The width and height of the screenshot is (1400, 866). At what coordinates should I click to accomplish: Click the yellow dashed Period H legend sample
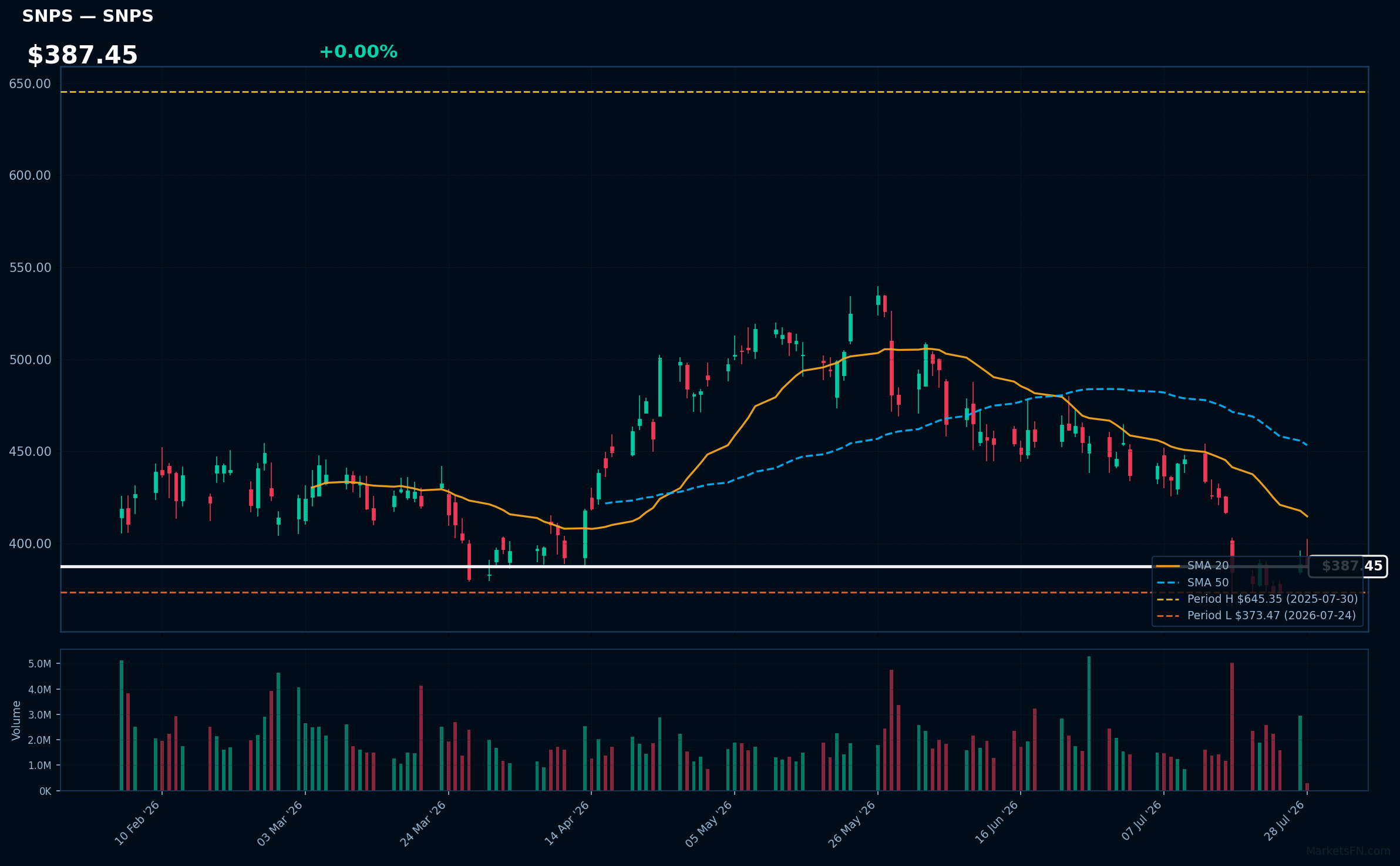click(x=1168, y=599)
